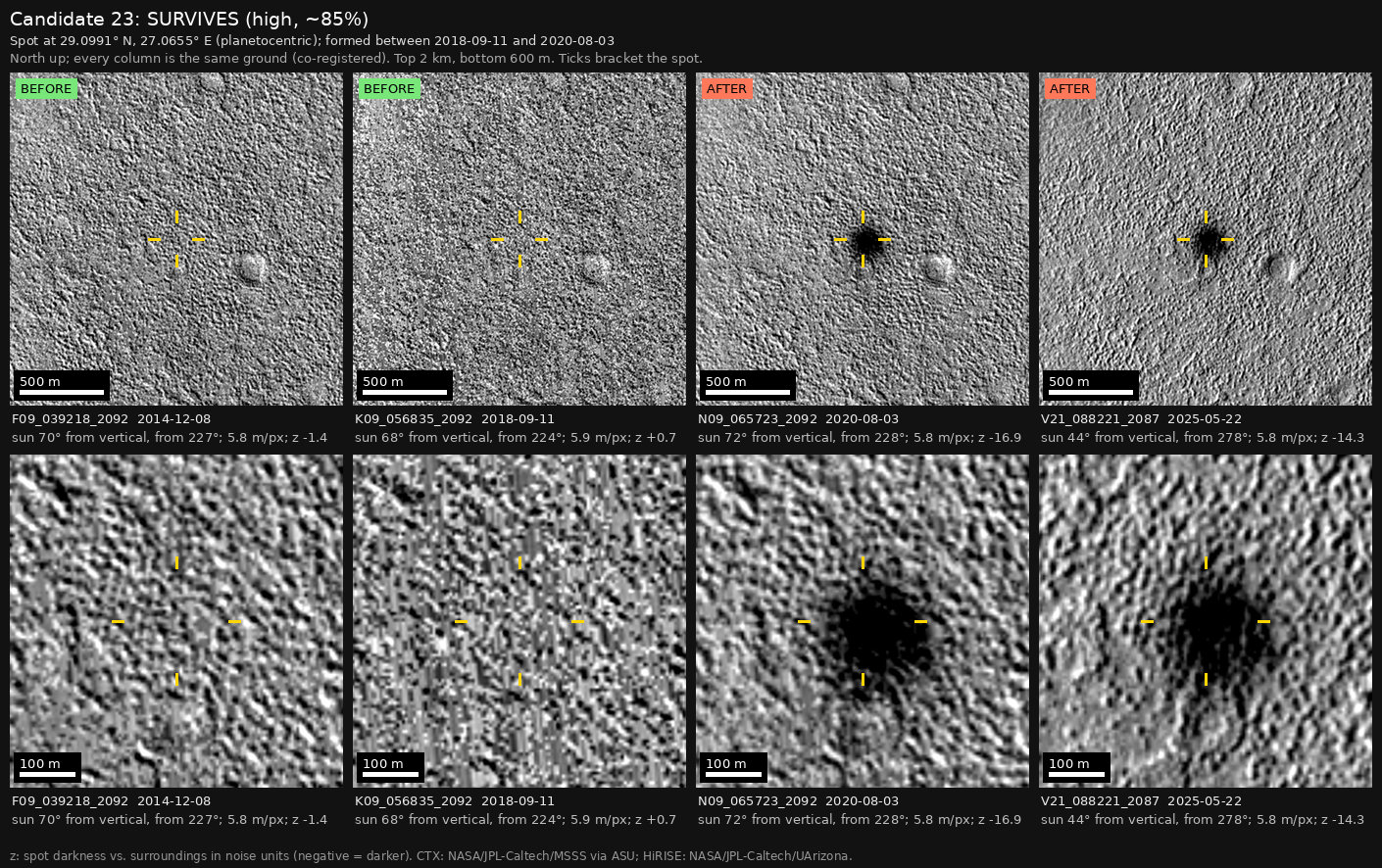Select caption 'N09_065723_2092 2020-08-03' under the 500 m image
The width and height of the screenshot is (1382, 868).
coord(798,419)
